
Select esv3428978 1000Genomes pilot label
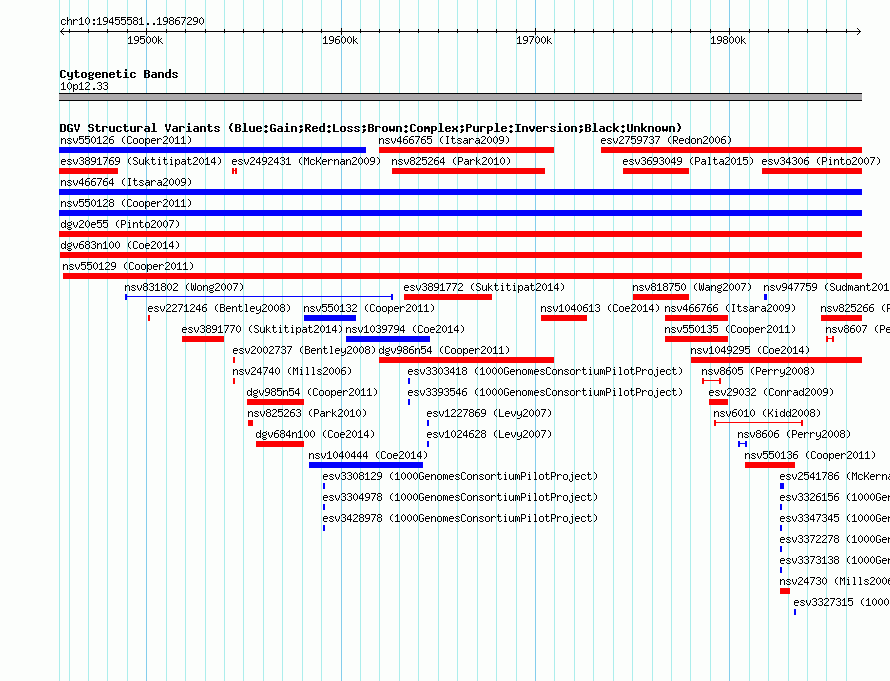[x=460, y=518]
